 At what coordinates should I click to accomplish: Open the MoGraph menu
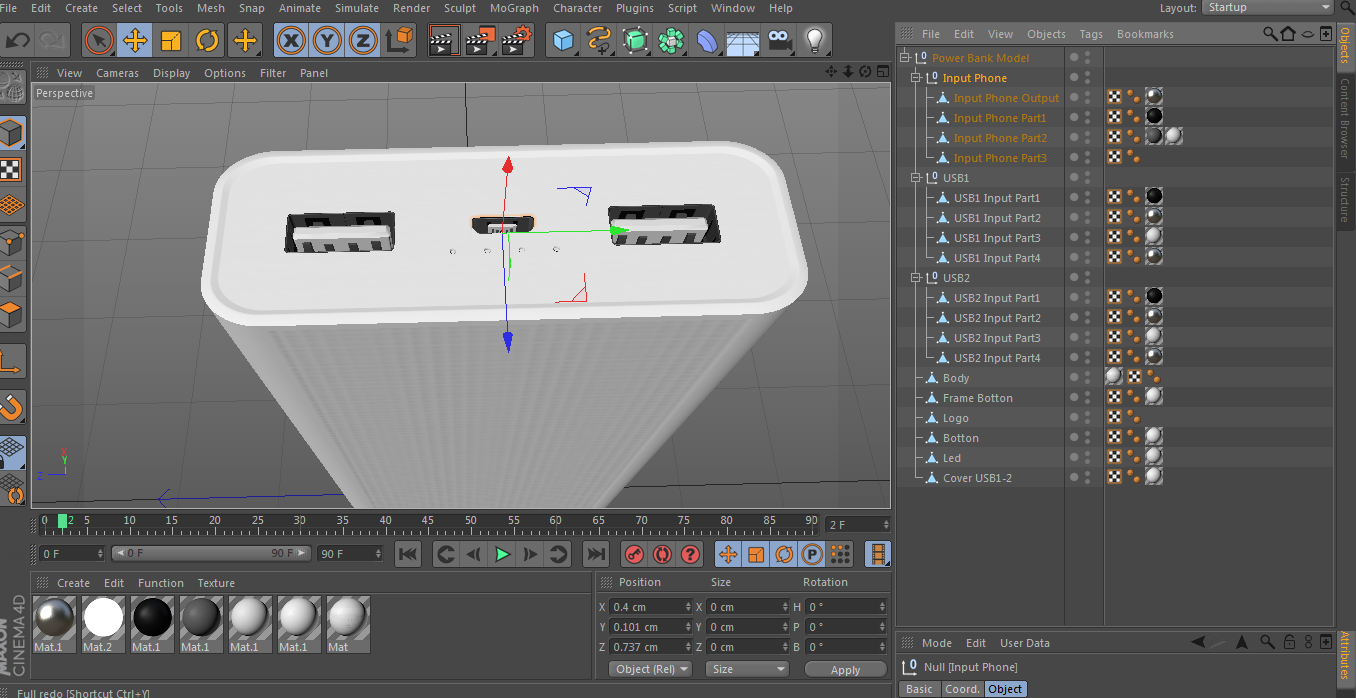click(514, 8)
